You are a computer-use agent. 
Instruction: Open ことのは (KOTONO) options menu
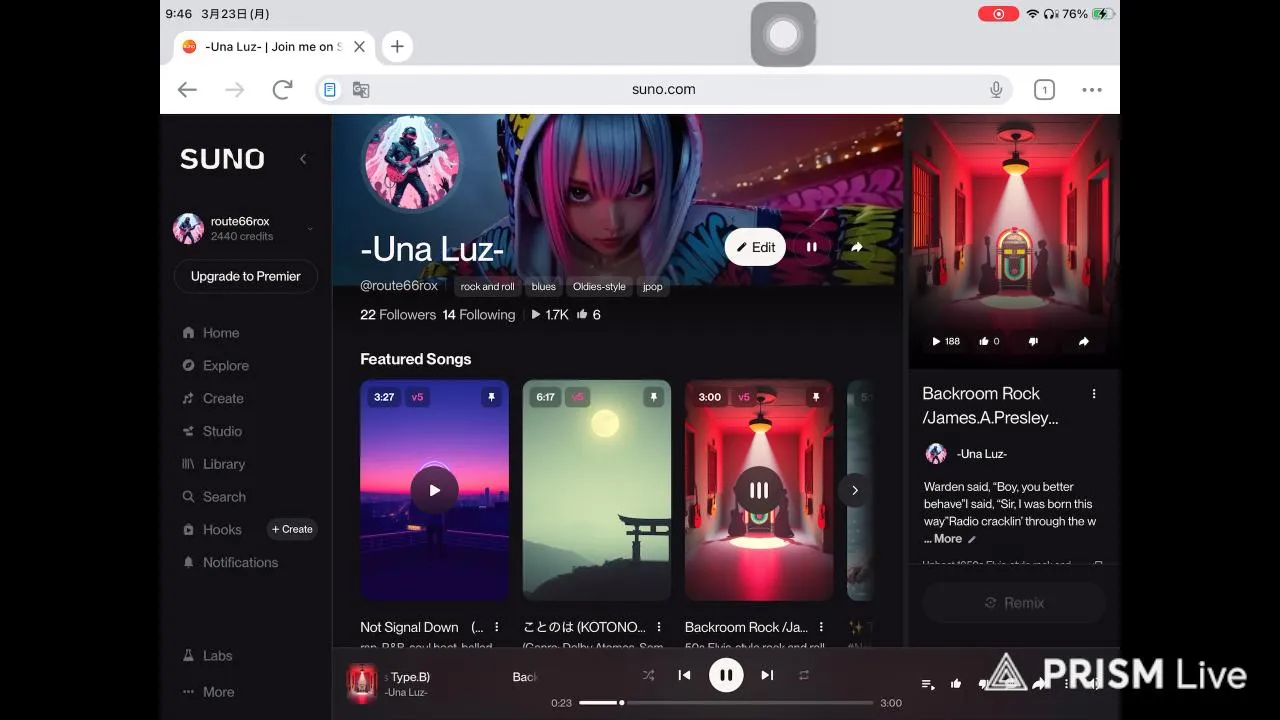(x=659, y=627)
